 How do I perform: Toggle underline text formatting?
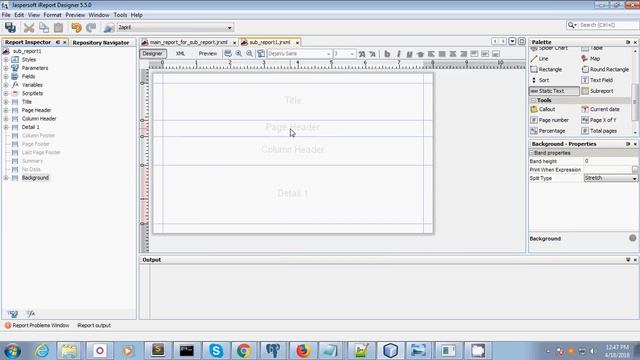point(409,53)
